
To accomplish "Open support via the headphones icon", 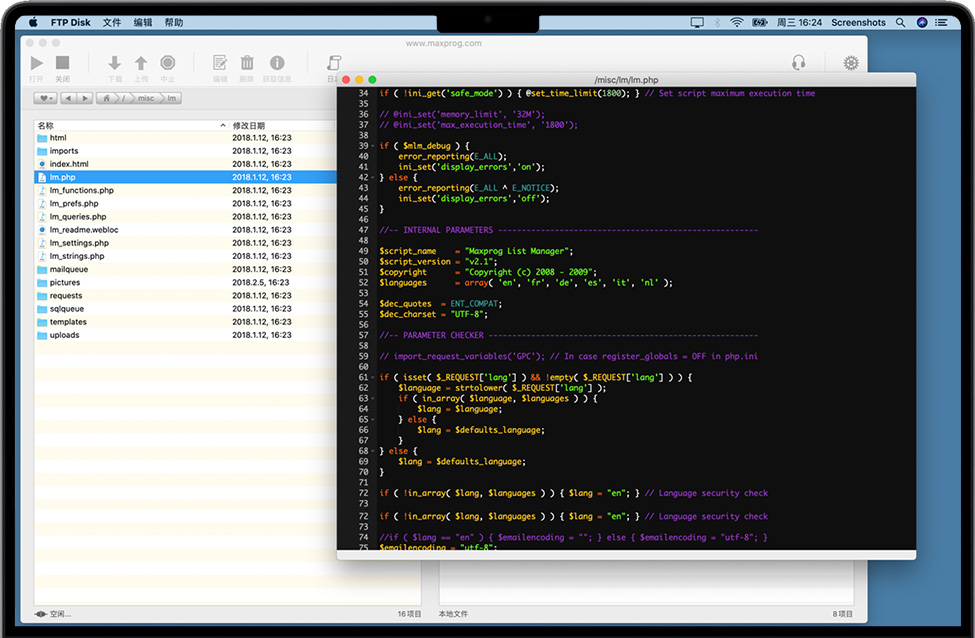I will 798,63.
